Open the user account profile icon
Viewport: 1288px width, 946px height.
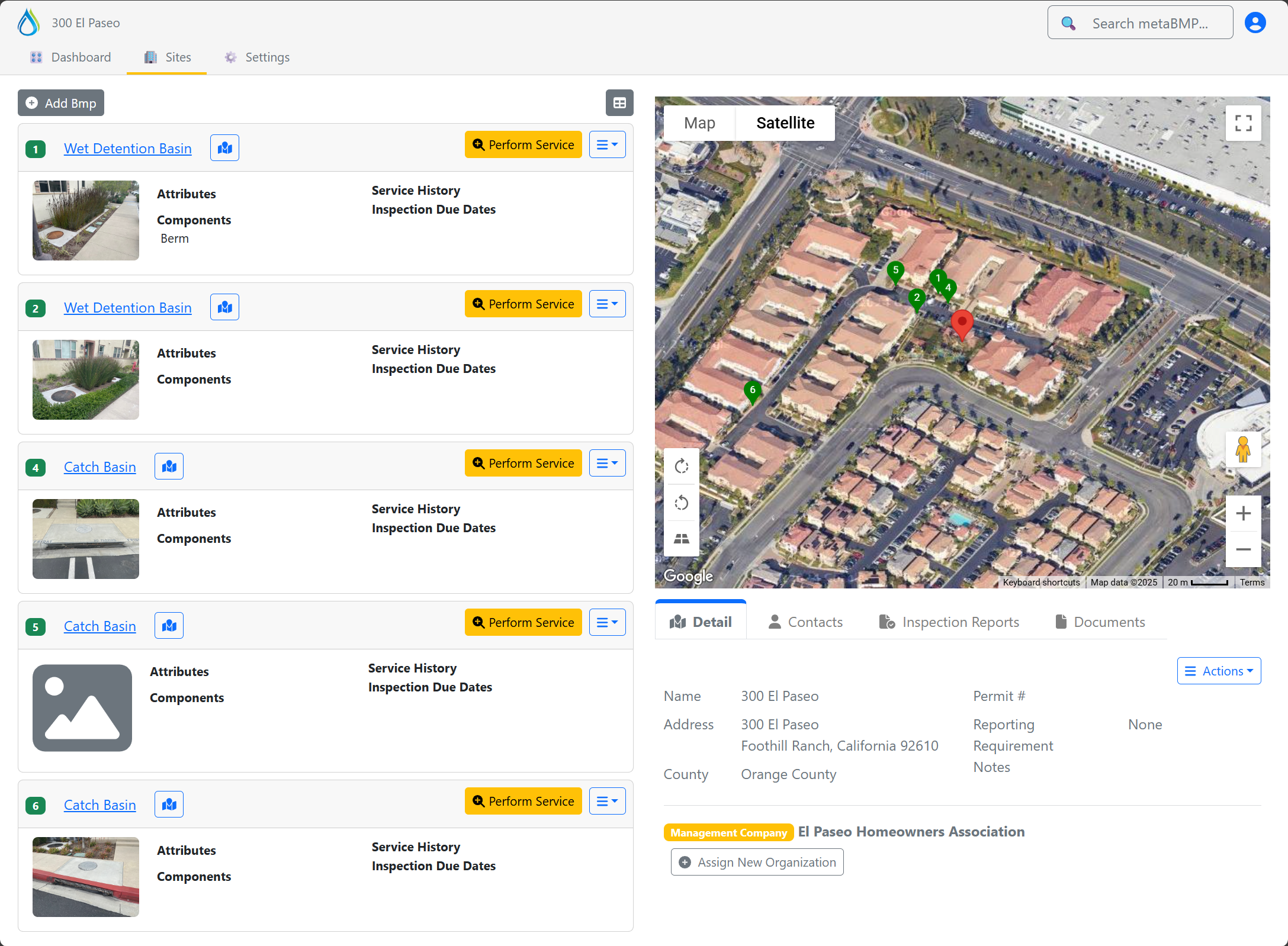1255,22
